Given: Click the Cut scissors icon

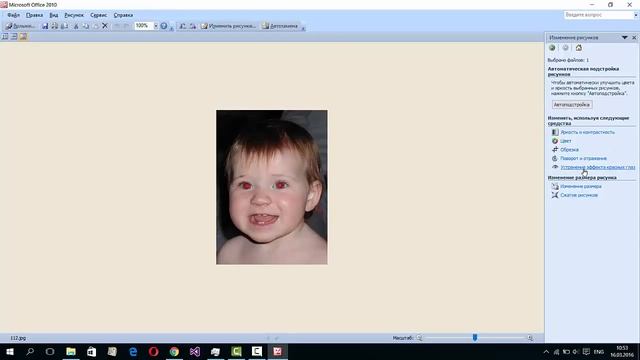Looking at the screenshot, I should coord(76,26).
